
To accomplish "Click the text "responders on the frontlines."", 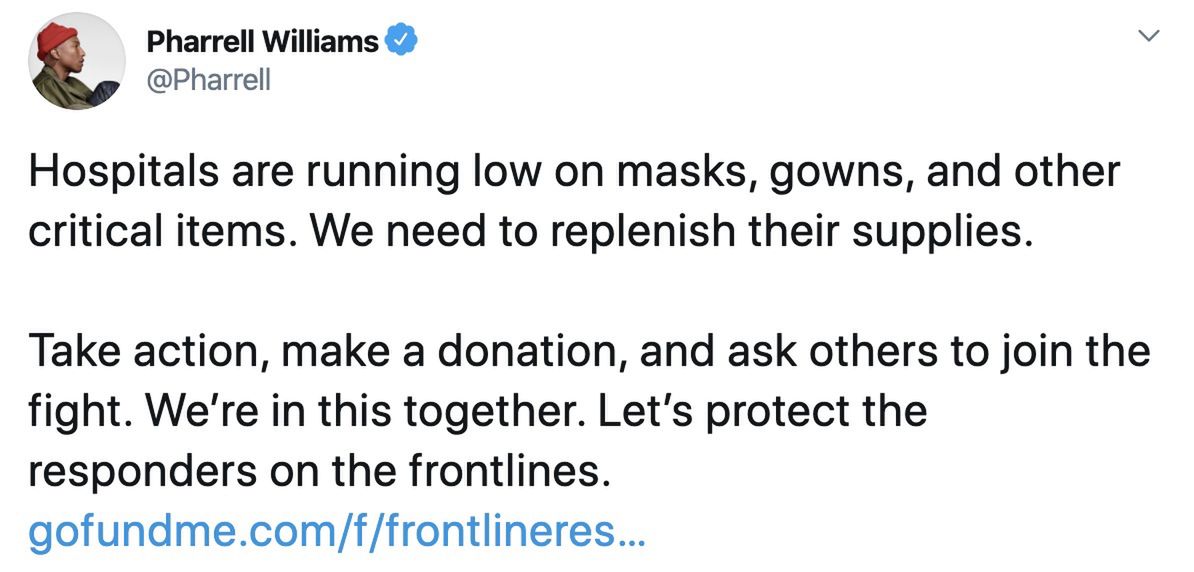I will [319, 470].
